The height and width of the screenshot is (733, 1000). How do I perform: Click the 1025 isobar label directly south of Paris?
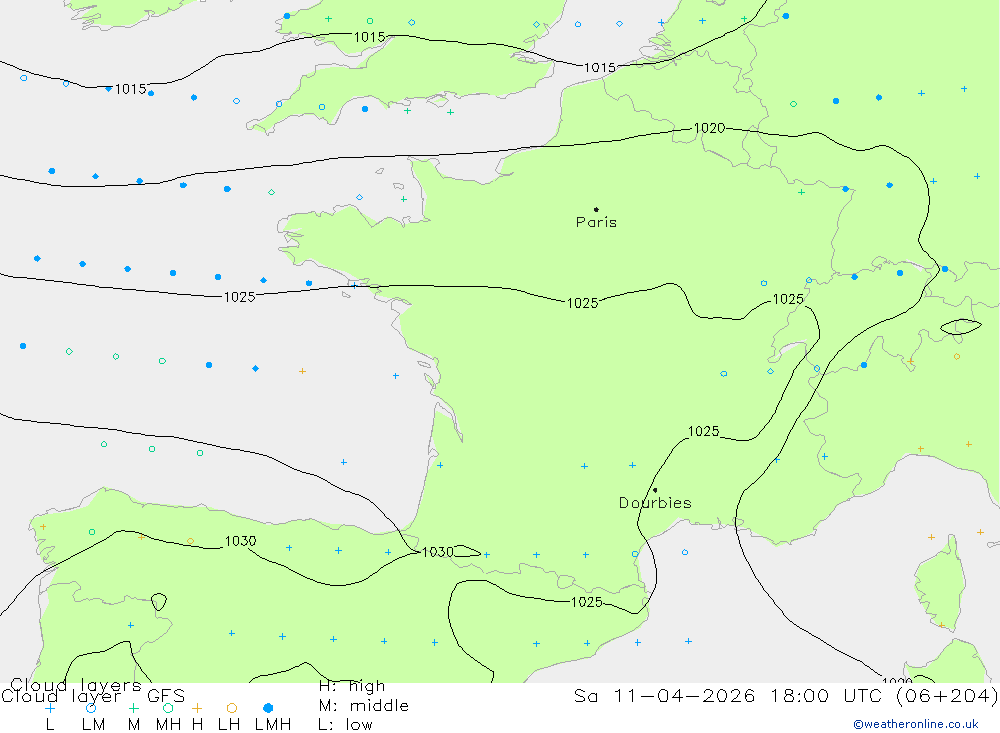(583, 303)
